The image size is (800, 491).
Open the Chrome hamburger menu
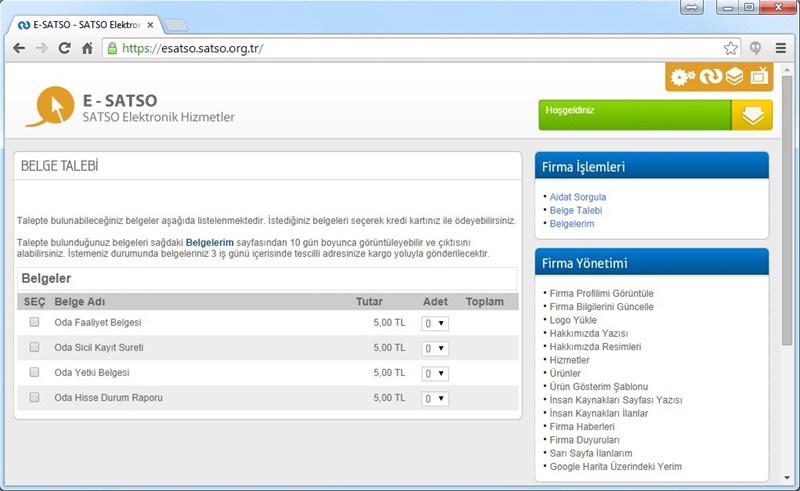(x=781, y=48)
